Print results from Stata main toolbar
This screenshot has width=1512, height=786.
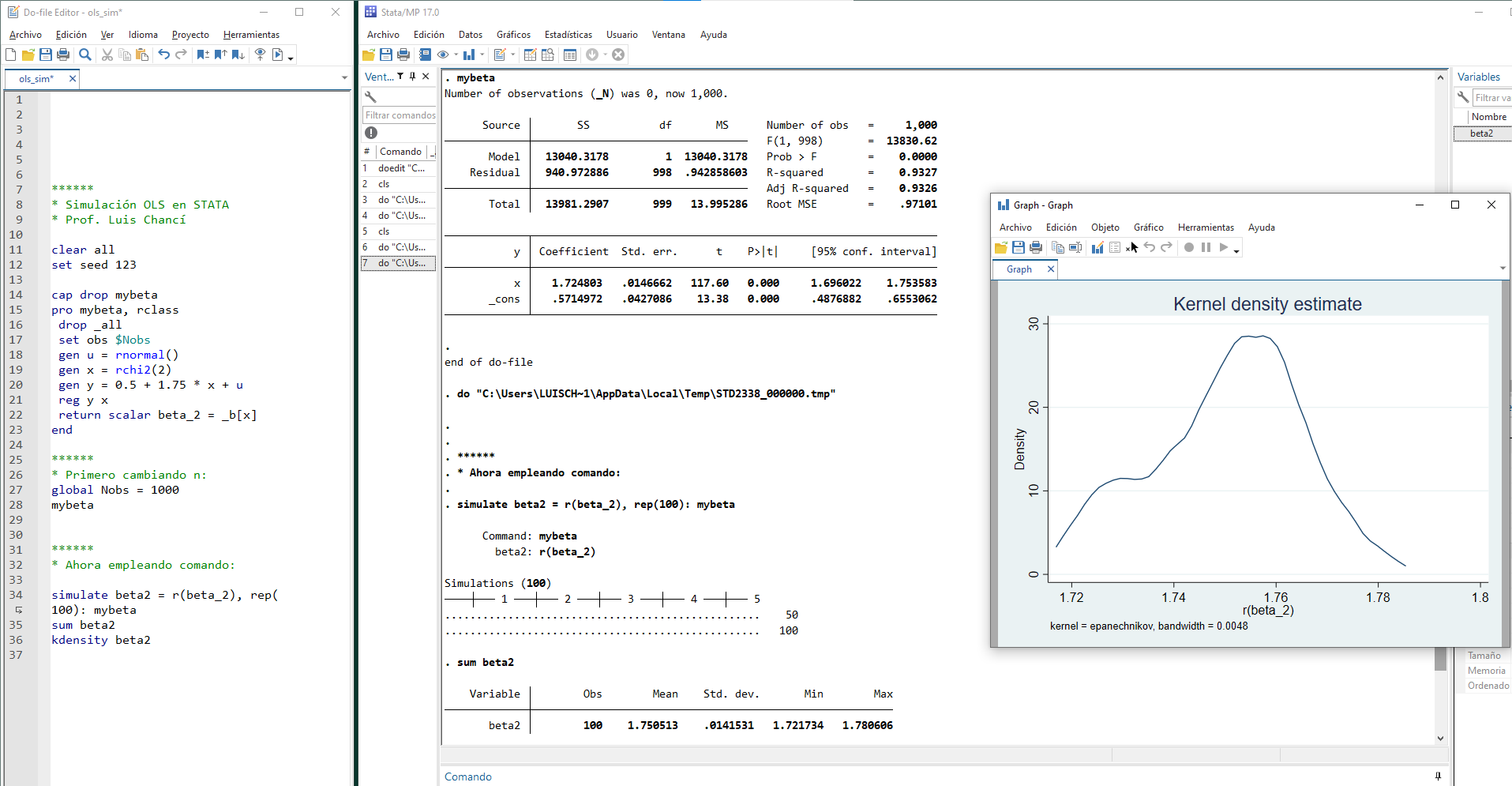pos(403,55)
